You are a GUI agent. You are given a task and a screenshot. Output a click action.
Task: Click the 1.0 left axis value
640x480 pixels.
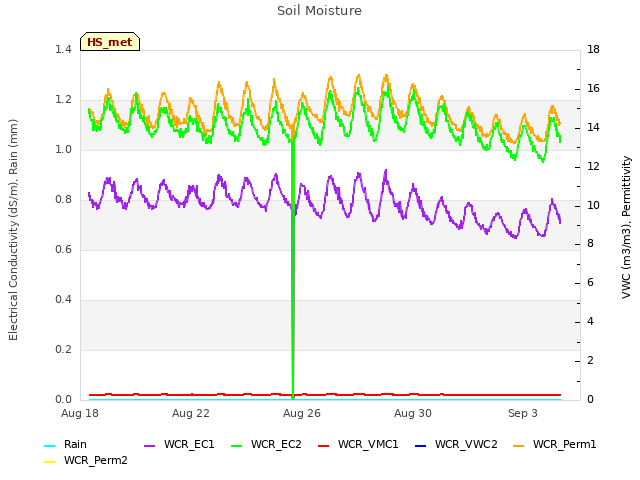63,150
